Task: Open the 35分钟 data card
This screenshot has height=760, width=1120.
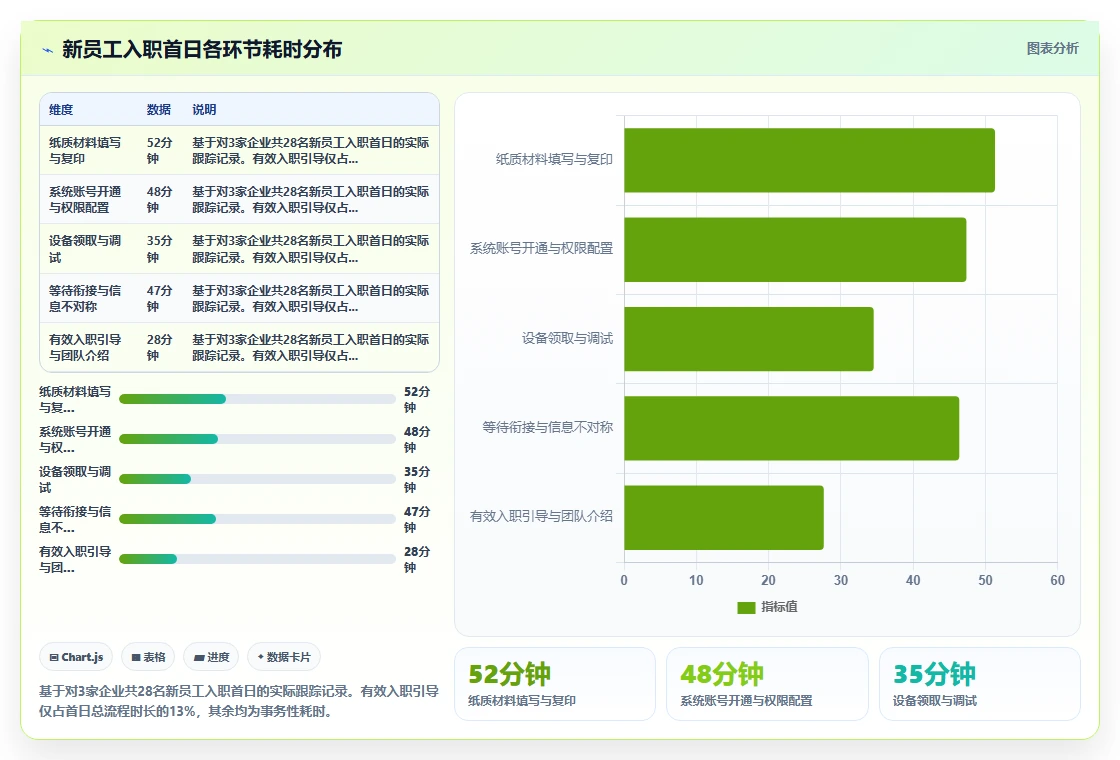Action: [x=979, y=684]
